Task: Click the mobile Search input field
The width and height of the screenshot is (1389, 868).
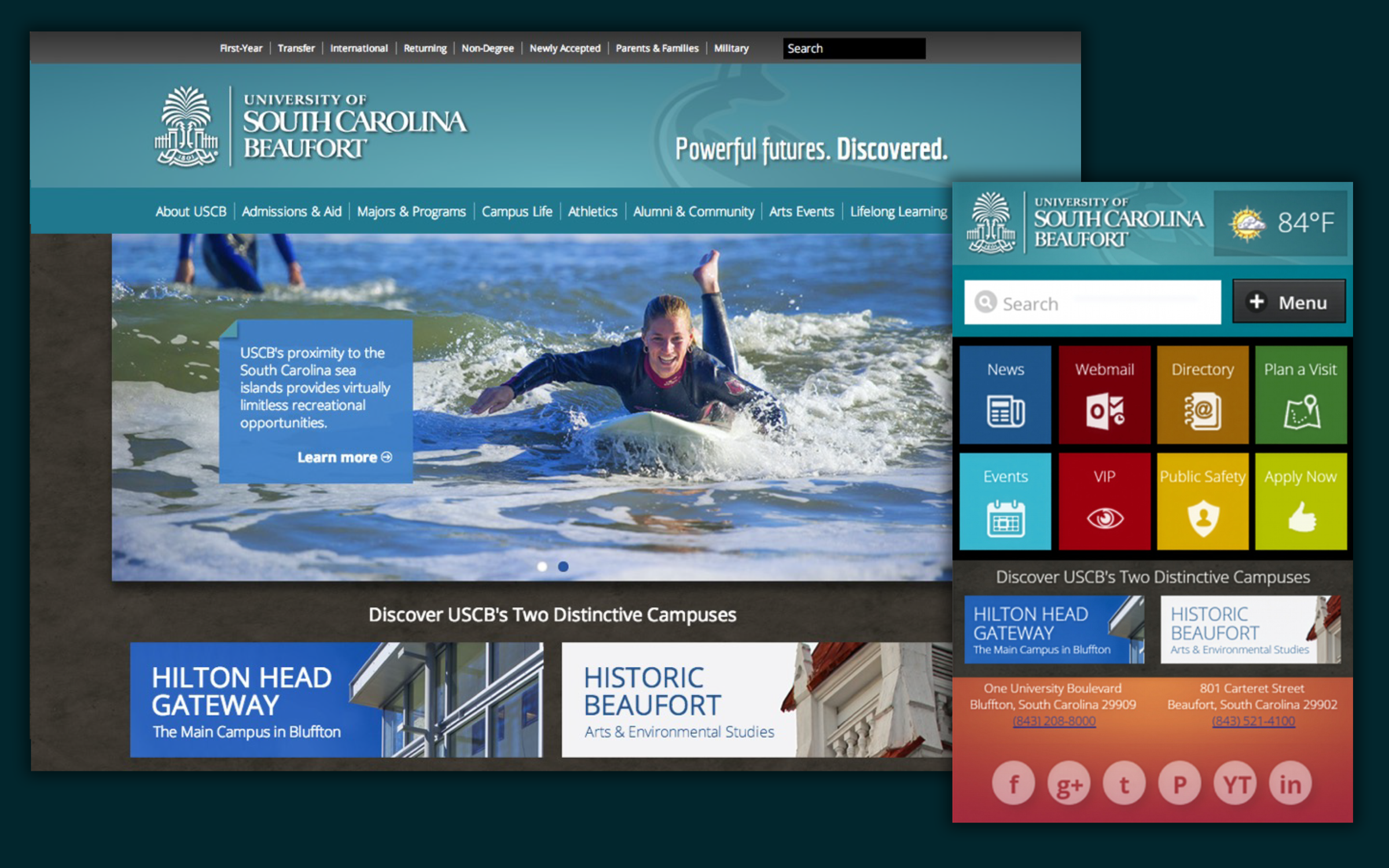Action: point(1091,302)
